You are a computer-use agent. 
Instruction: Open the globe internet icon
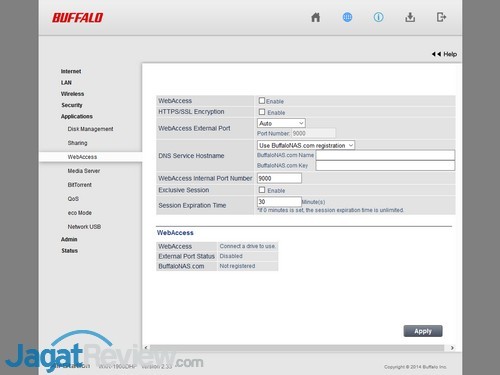click(347, 17)
